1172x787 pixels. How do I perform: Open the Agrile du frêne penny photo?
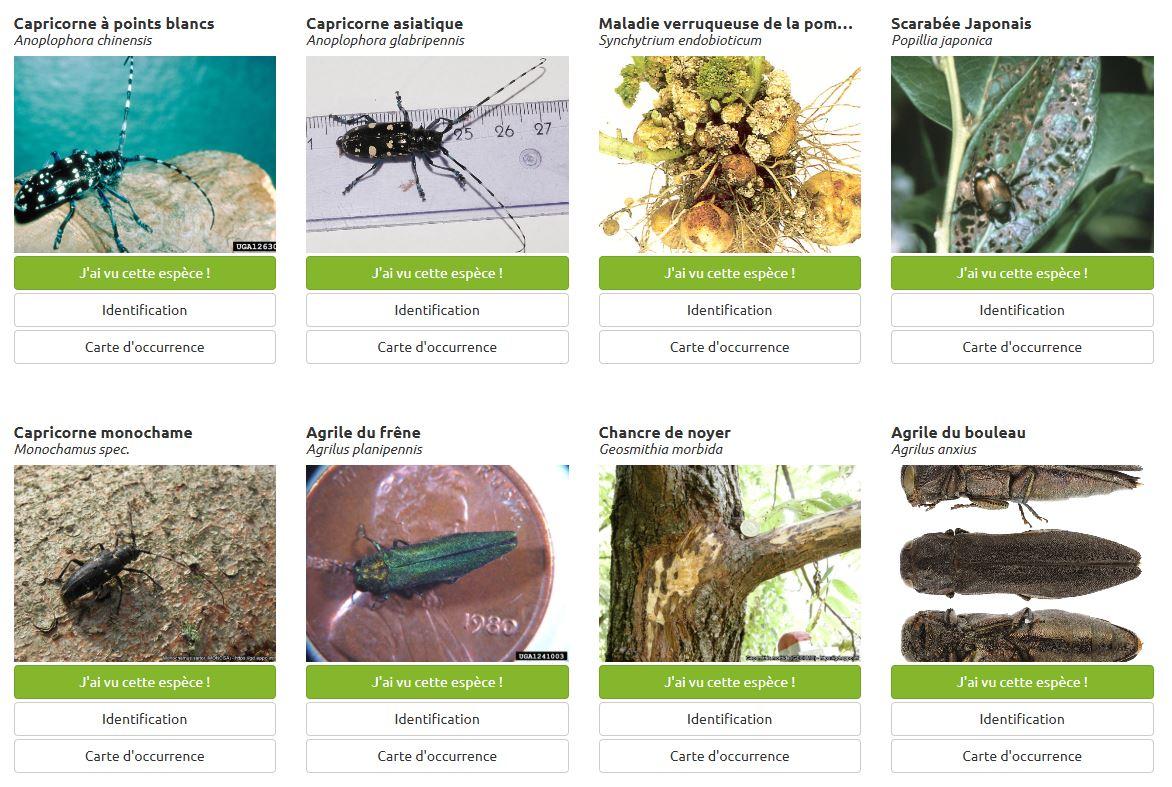click(x=437, y=564)
